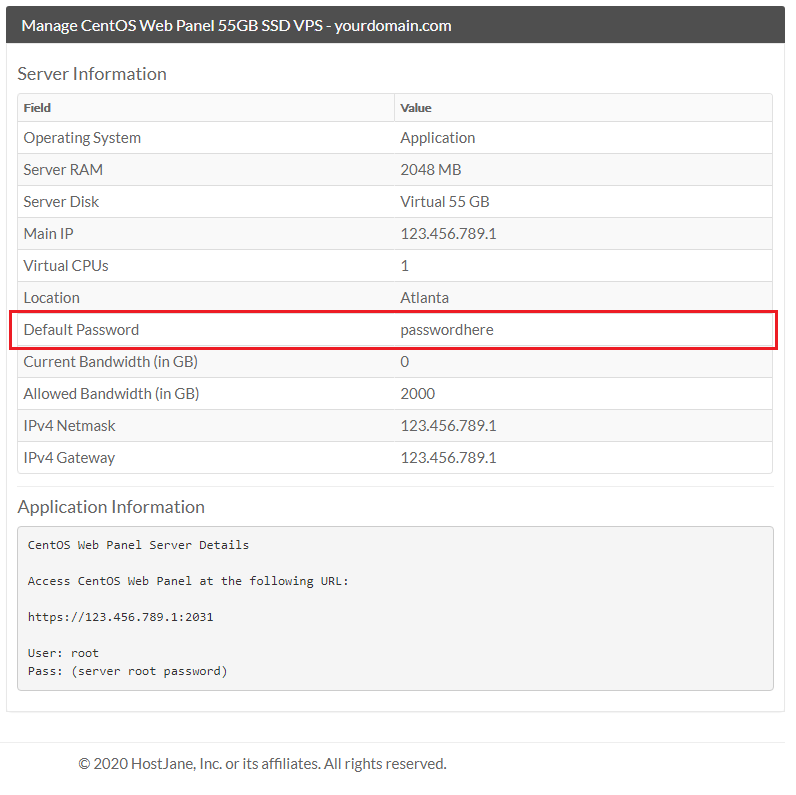Select the Operating System value Application

click(x=438, y=138)
